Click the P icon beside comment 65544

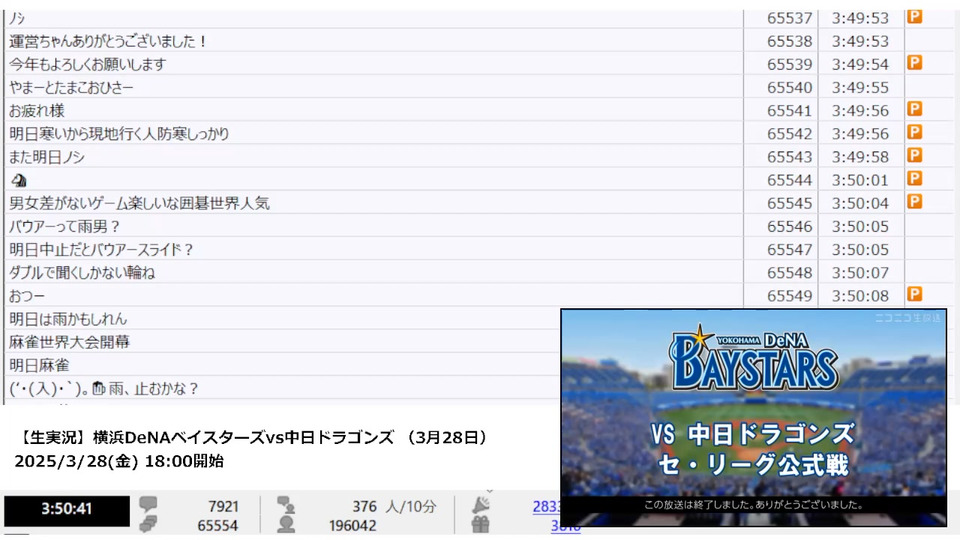point(915,179)
